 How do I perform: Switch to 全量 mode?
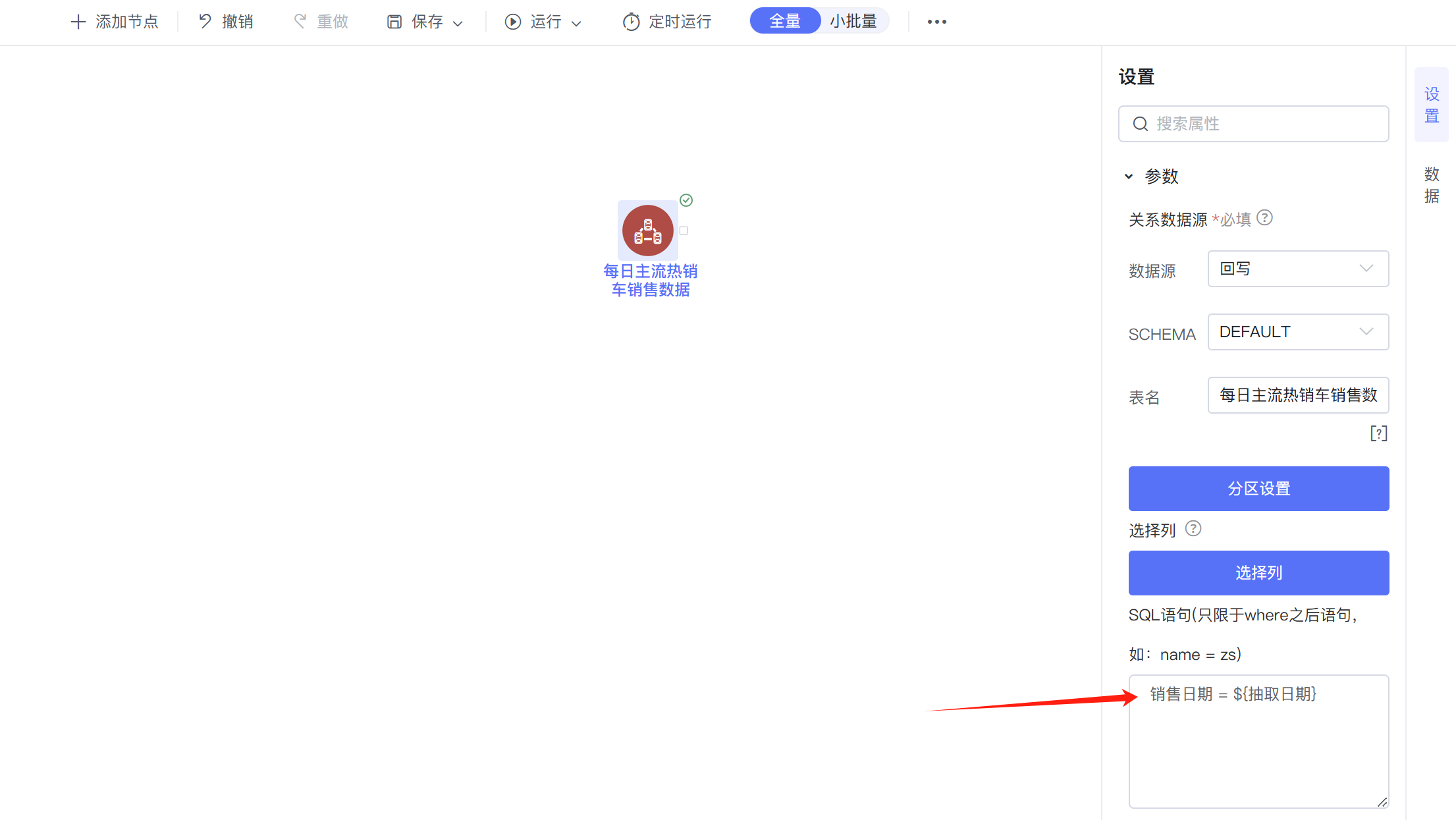point(785,21)
